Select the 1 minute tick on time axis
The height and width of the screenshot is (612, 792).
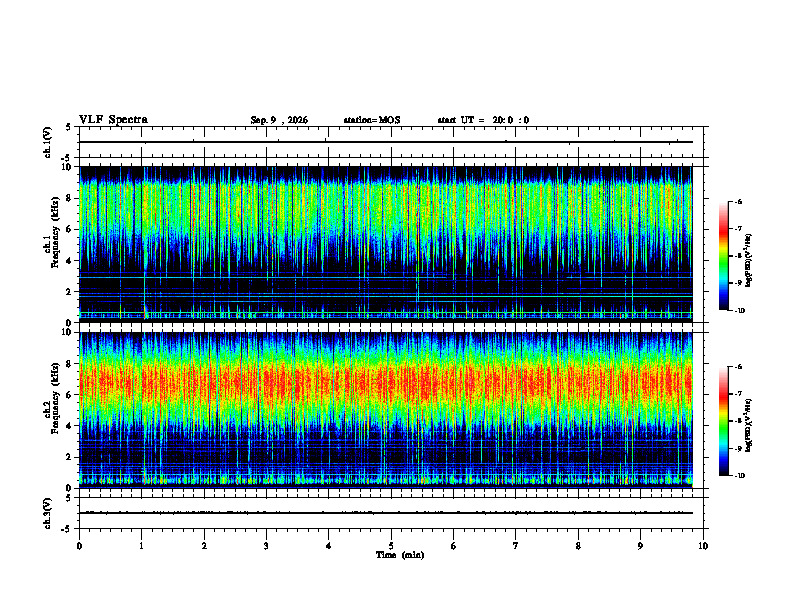[141, 546]
